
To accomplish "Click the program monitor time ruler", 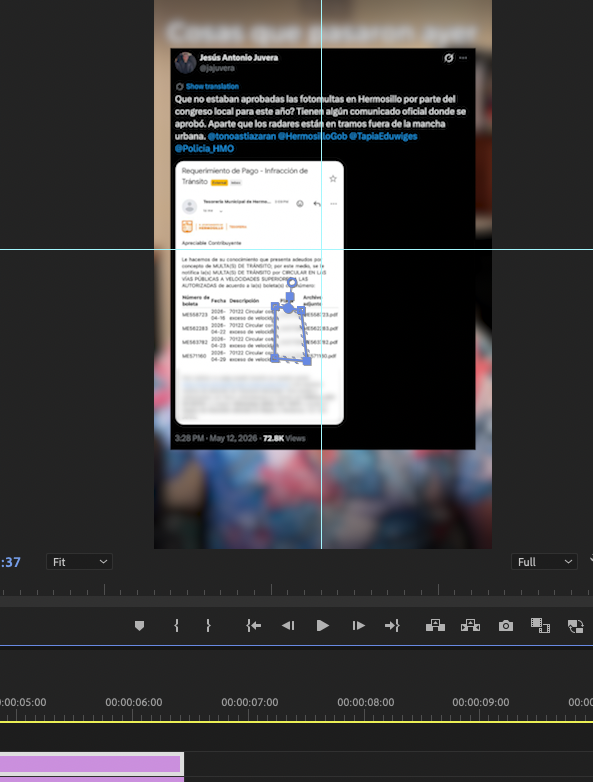I will [x=296, y=589].
